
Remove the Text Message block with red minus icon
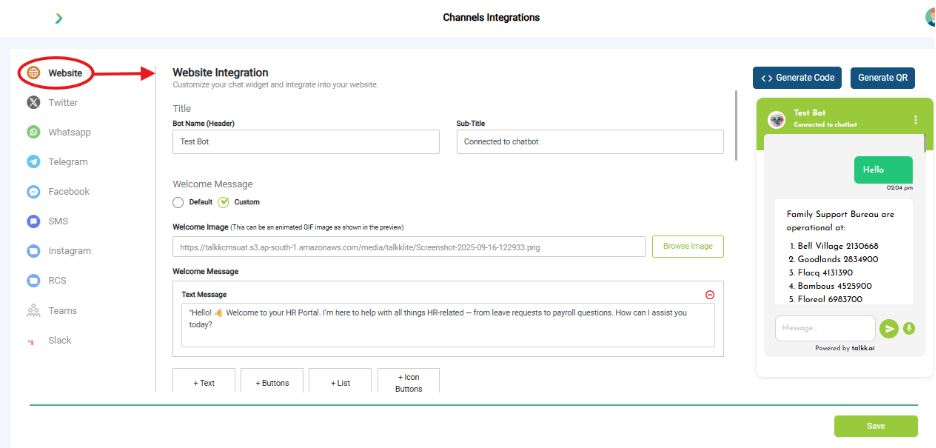(x=710, y=294)
